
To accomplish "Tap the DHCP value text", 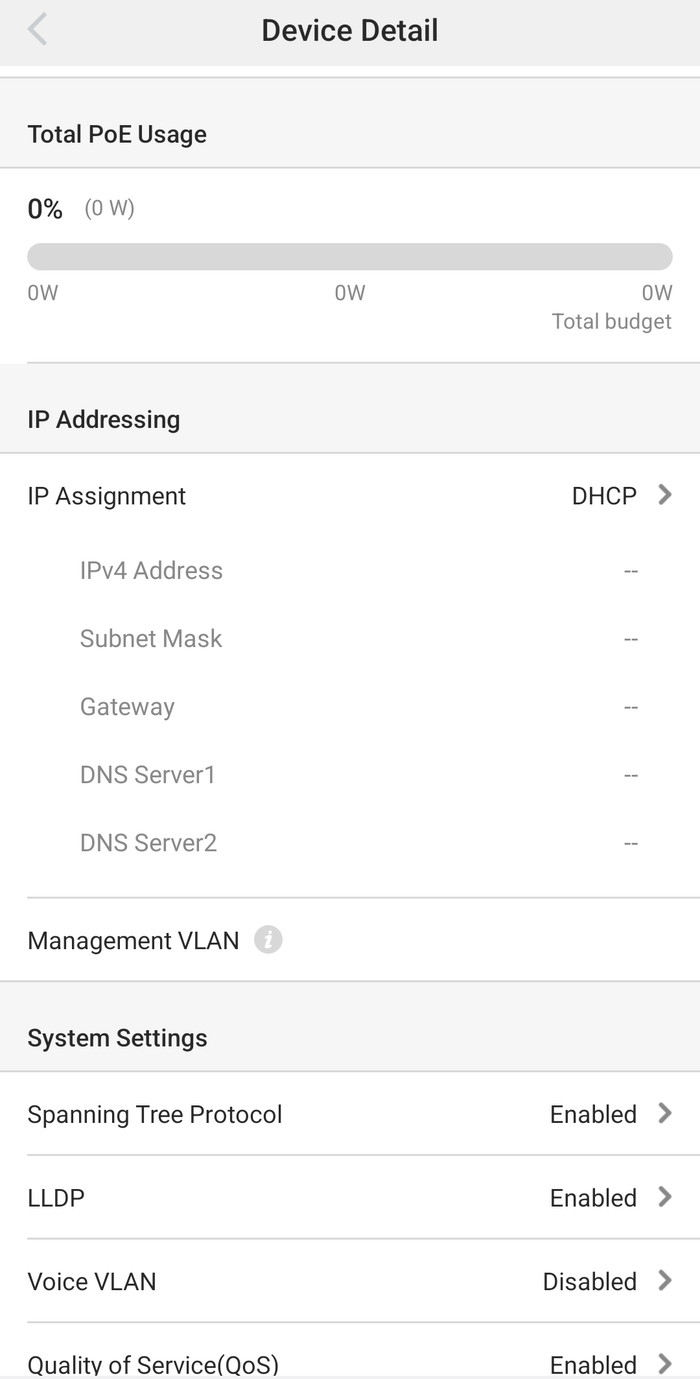I will [x=604, y=496].
